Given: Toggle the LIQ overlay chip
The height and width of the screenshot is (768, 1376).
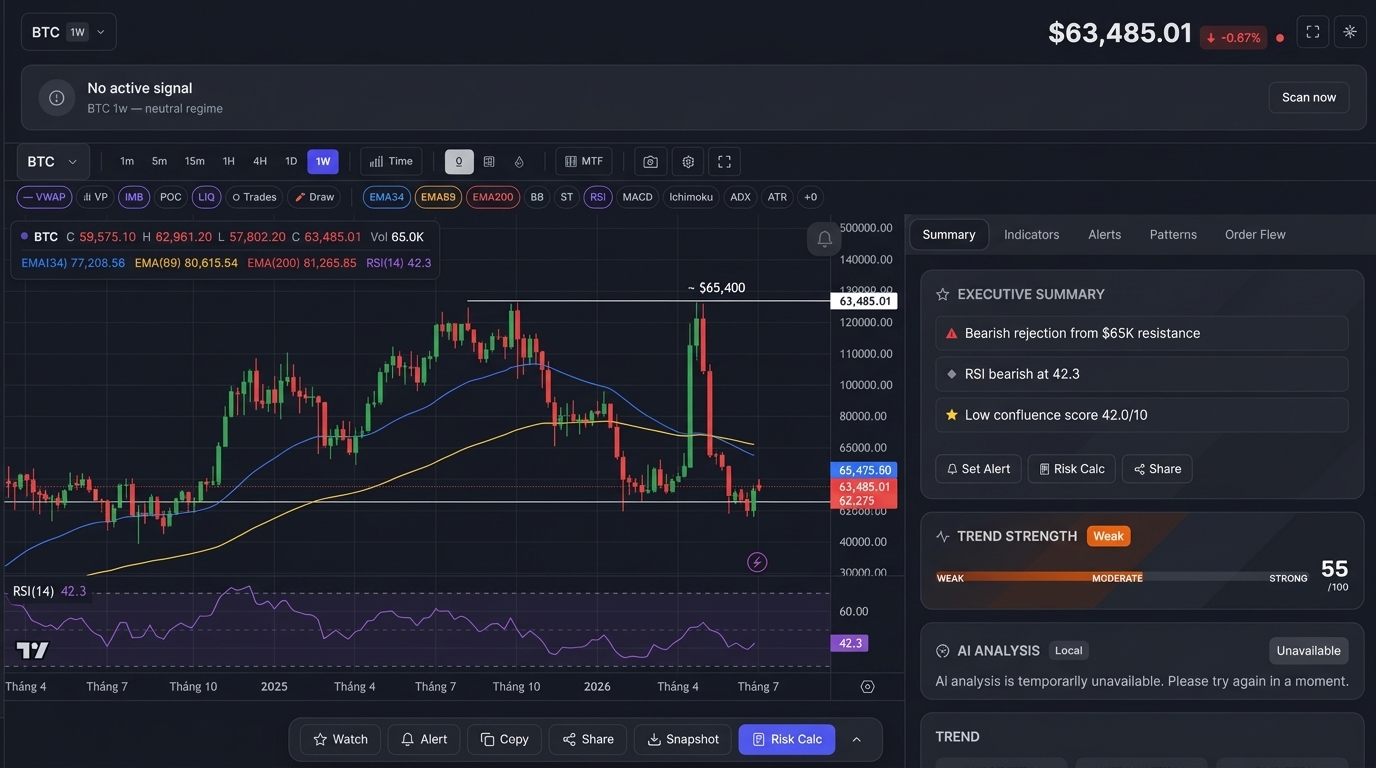Looking at the screenshot, I should coord(206,197).
